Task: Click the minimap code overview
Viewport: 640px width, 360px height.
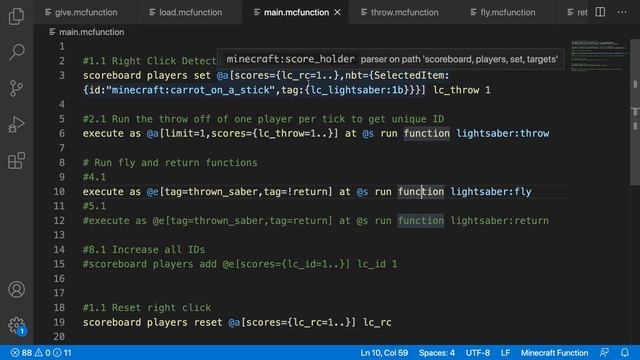Action: [598, 56]
